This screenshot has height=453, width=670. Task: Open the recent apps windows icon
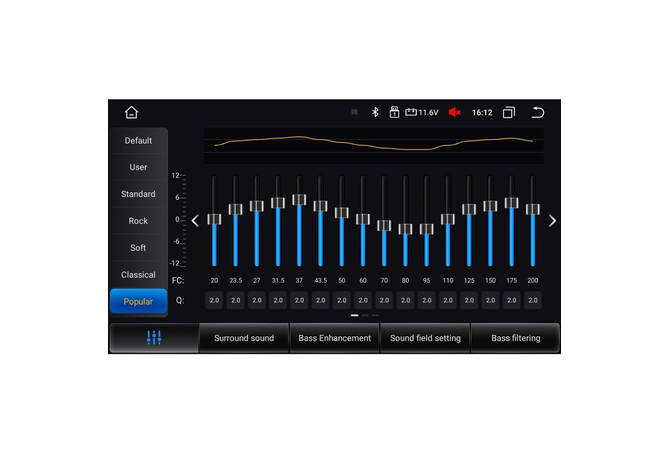pos(509,112)
